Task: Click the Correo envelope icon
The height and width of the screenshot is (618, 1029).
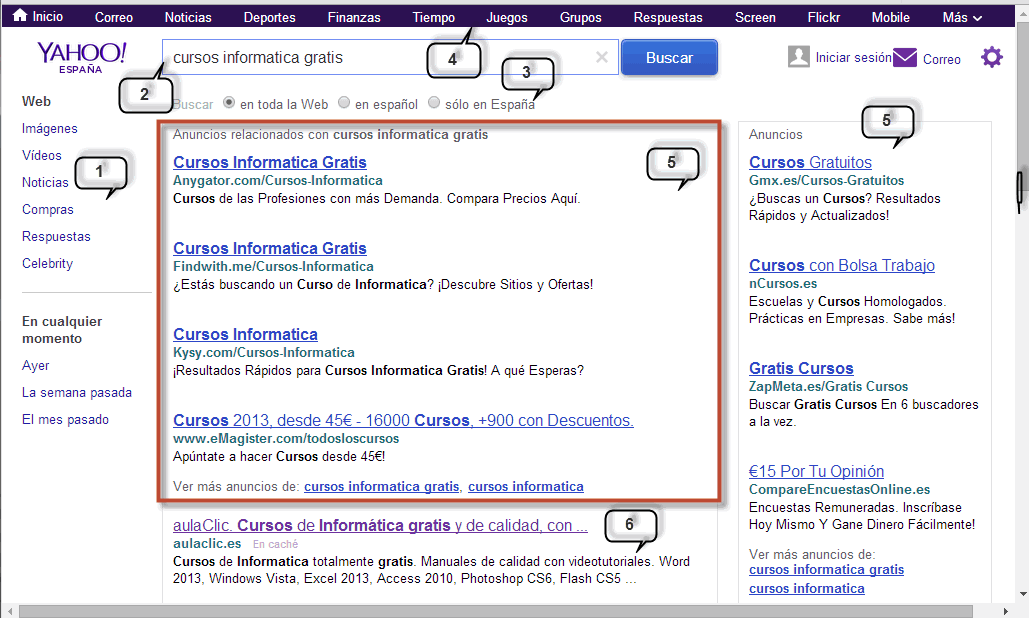Action: pyautogui.click(x=905, y=58)
